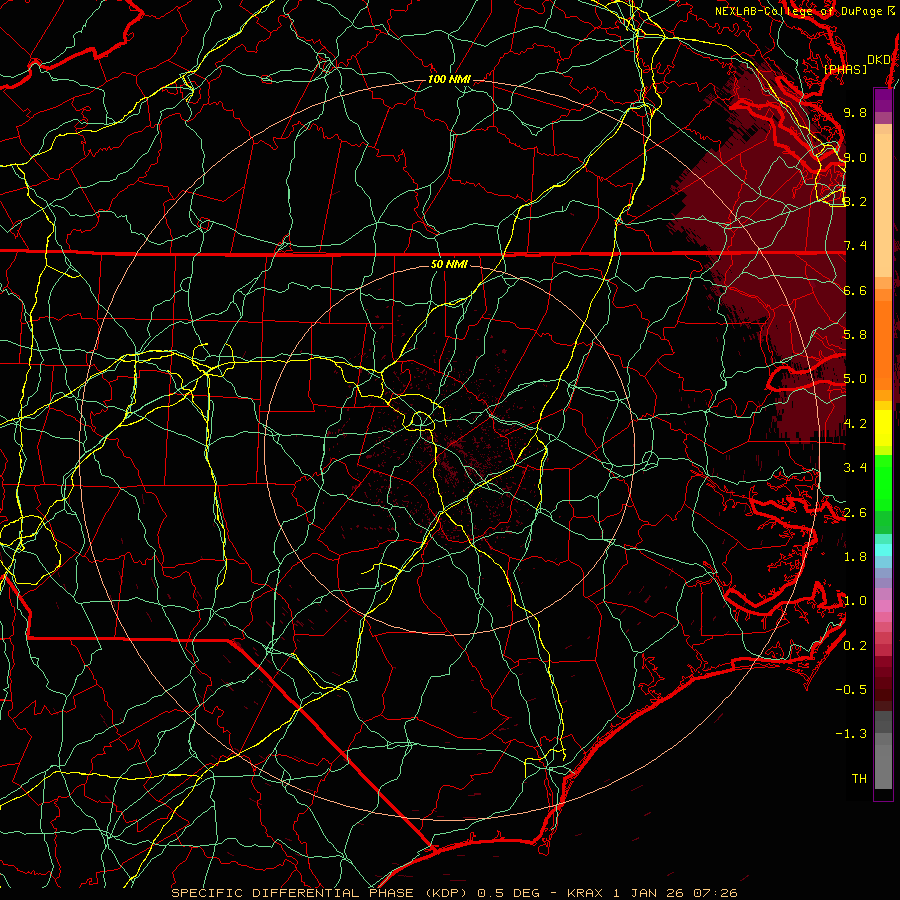The image size is (900, 900).
Task: Click the KDP product caption at the bottom
Action: [x=454, y=893]
